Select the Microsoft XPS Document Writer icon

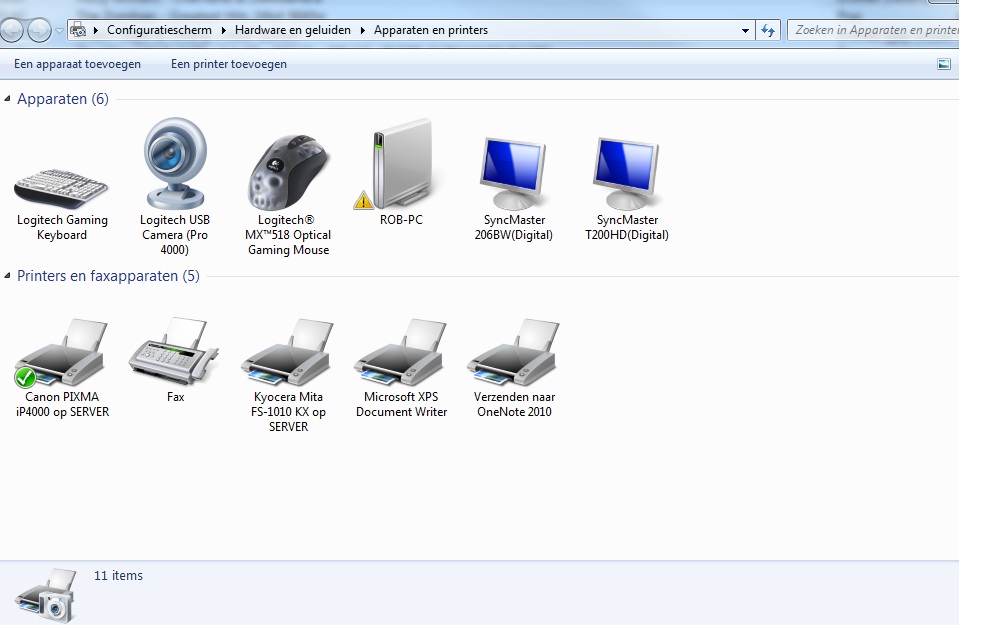tap(401, 352)
